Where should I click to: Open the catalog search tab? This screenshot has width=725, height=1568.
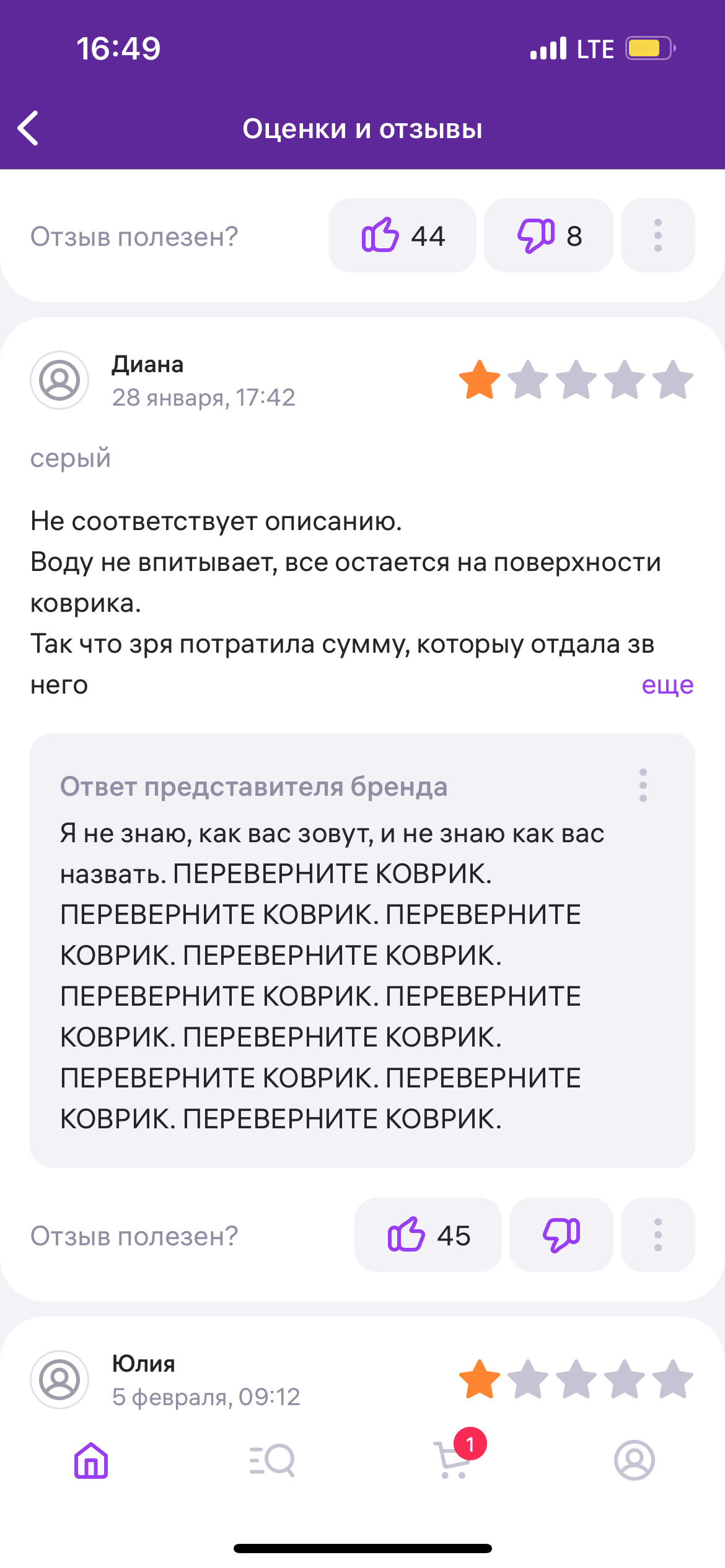coord(272,1460)
